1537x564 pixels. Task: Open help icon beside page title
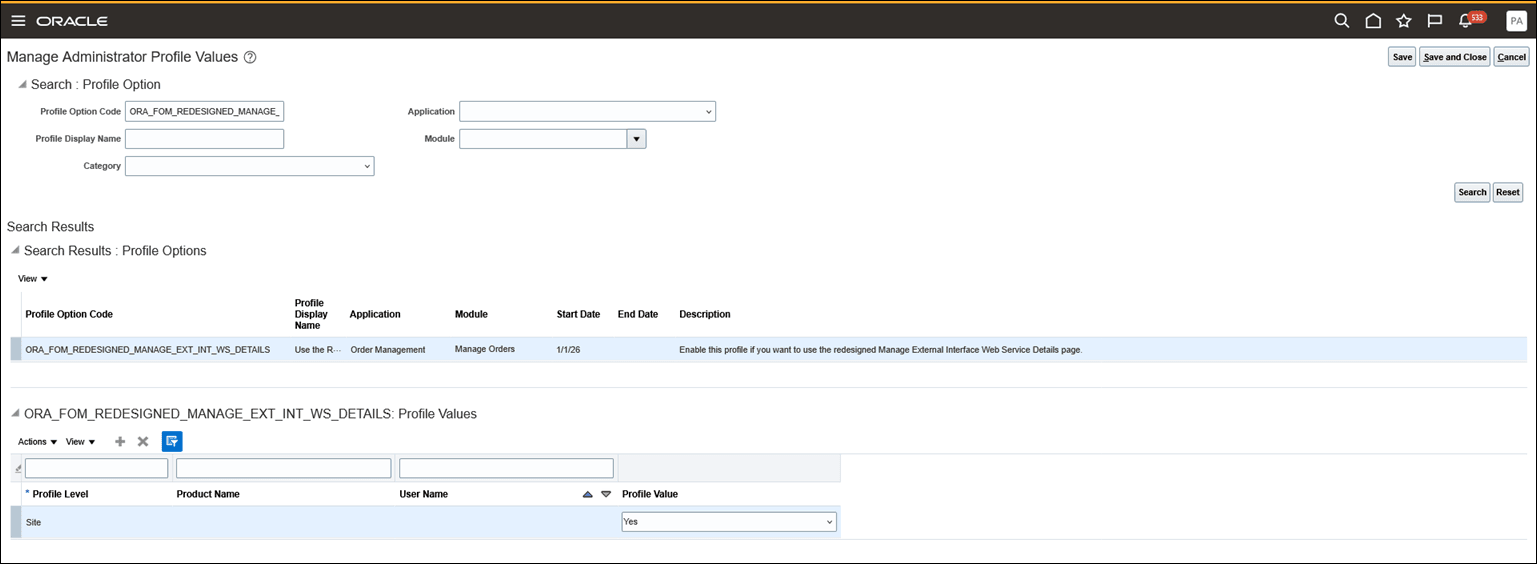[x=250, y=57]
